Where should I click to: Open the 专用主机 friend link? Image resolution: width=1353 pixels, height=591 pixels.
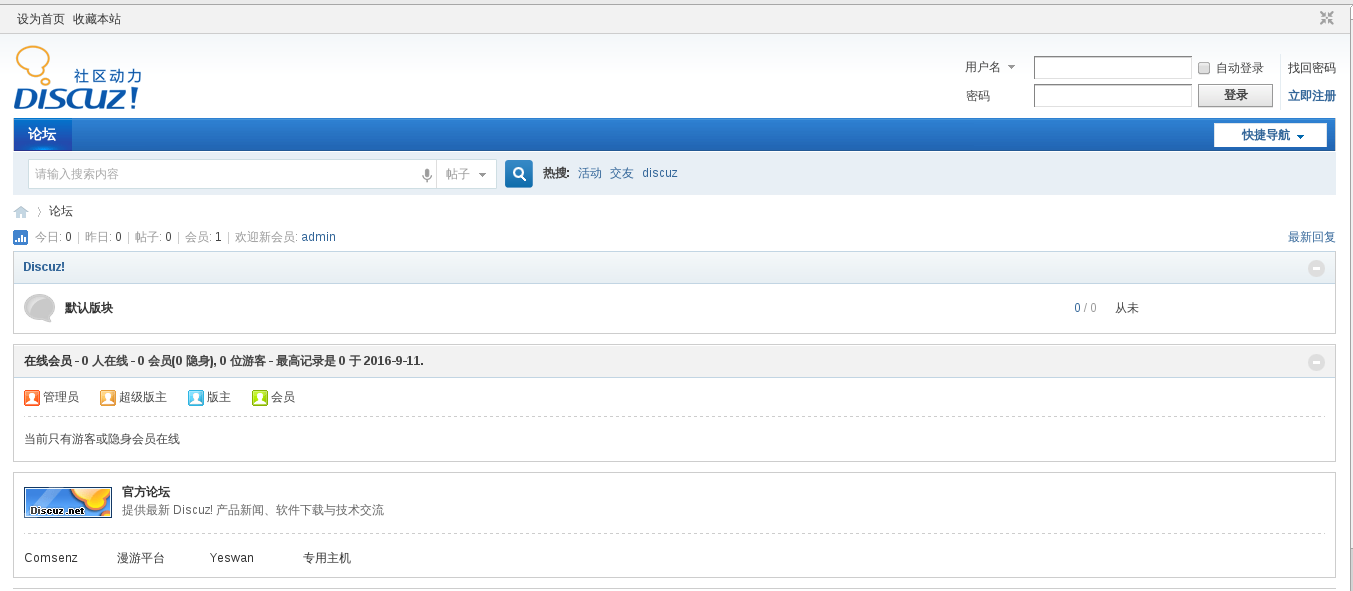tap(327, 558)
